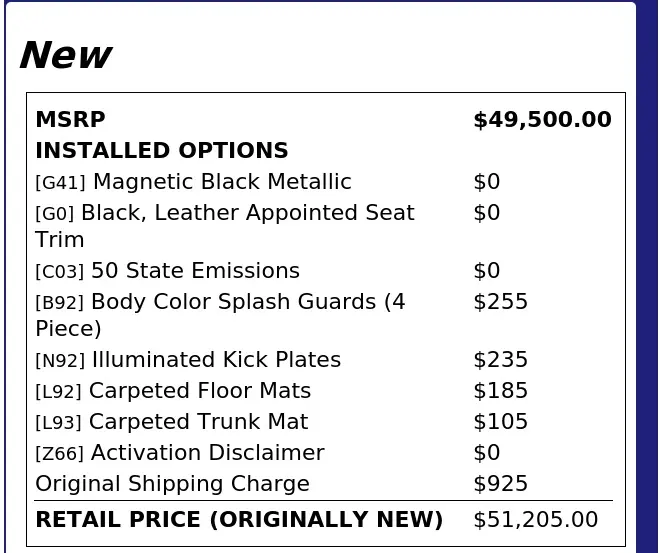Click the $49,500.00 MSRP value

click(543, 120)
